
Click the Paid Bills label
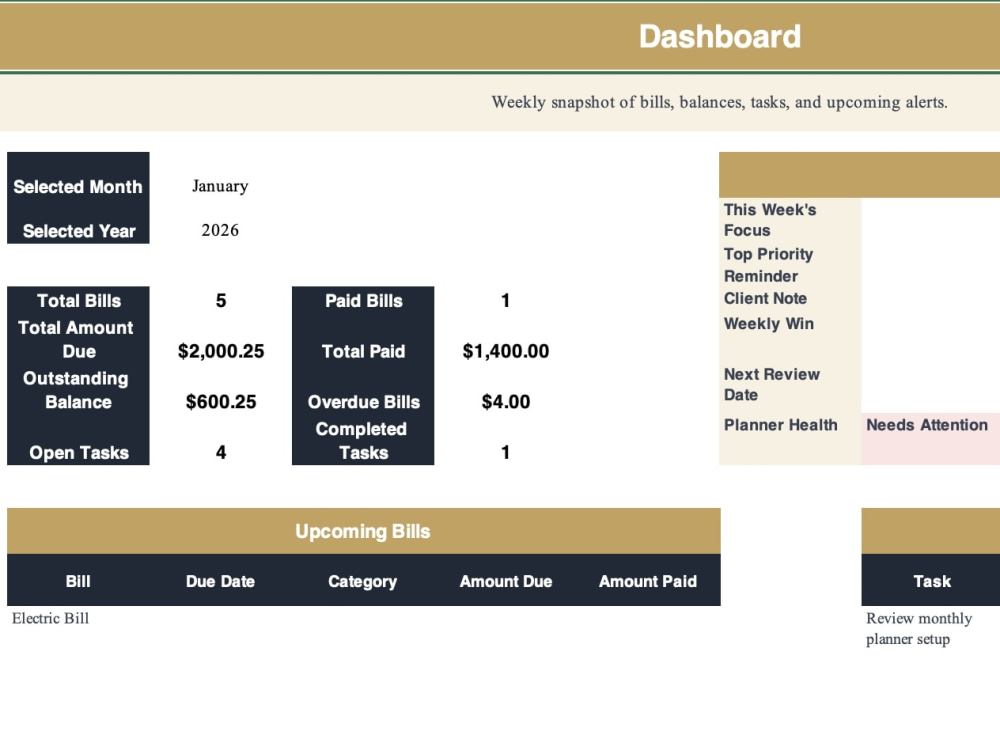click(363, 300)
